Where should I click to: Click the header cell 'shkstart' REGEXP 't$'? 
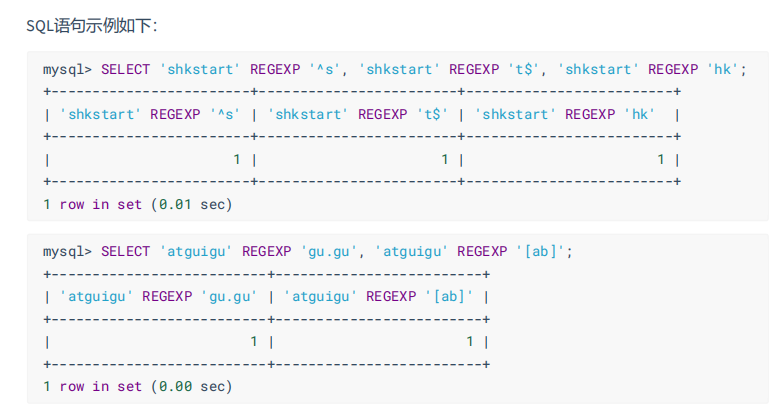357,114
